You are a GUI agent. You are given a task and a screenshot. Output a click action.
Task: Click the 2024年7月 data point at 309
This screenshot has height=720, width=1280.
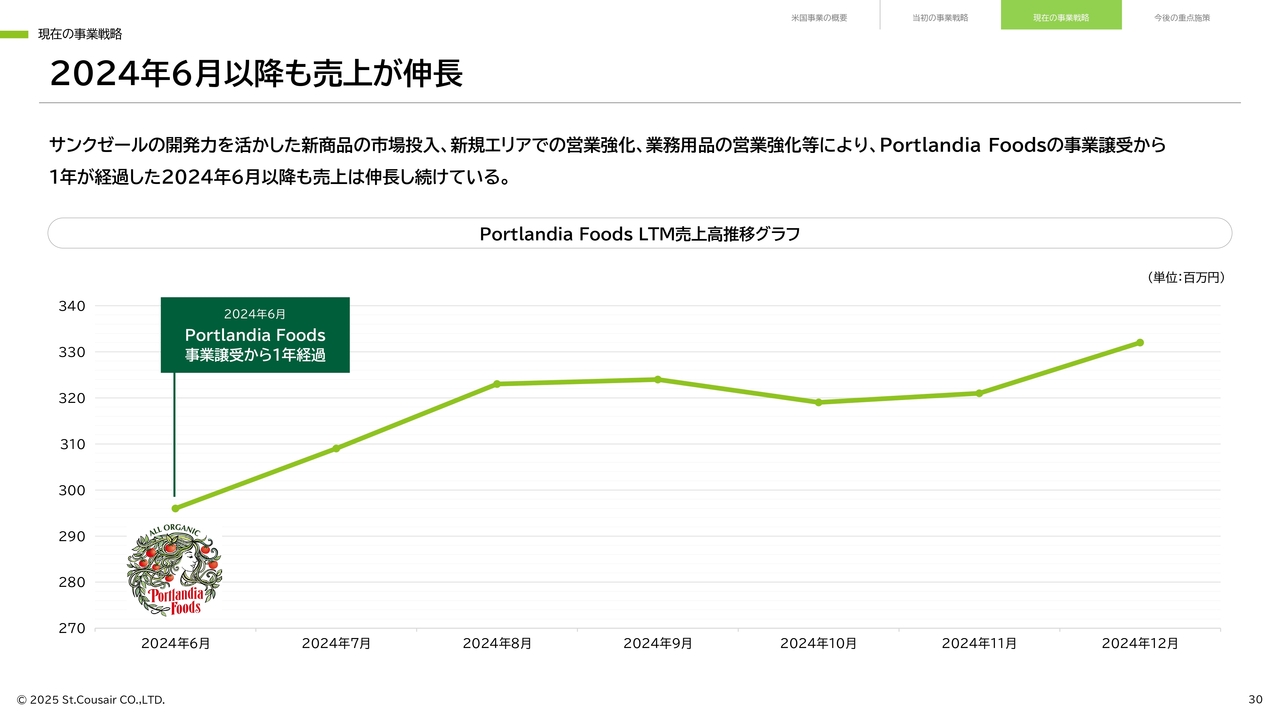click(336, 448)
